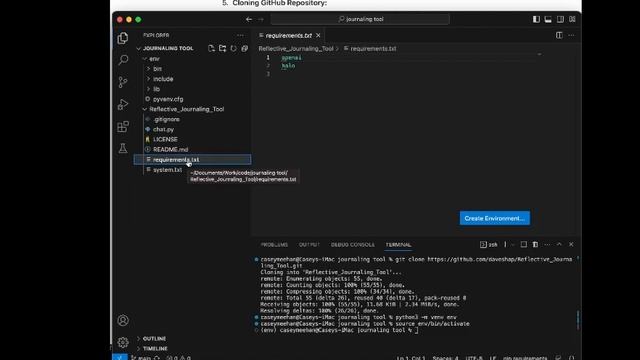
Task: Click Reflective_Journaling_Tool breadcrumb segment
Action: coord(296,49)
